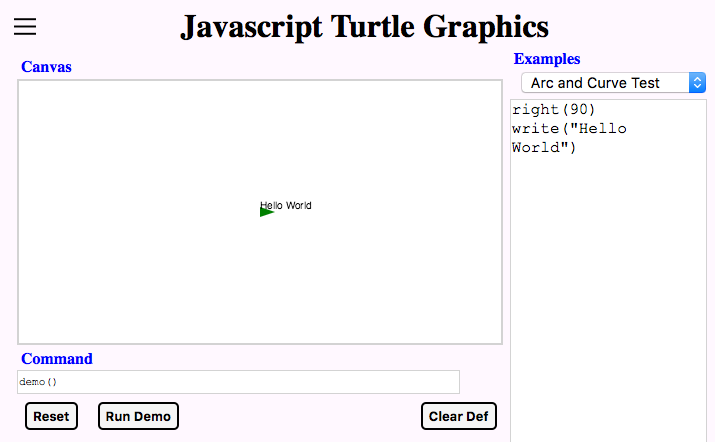Click the demo() text in command box
The image size is (715, 442).
(x=38, y=382)
